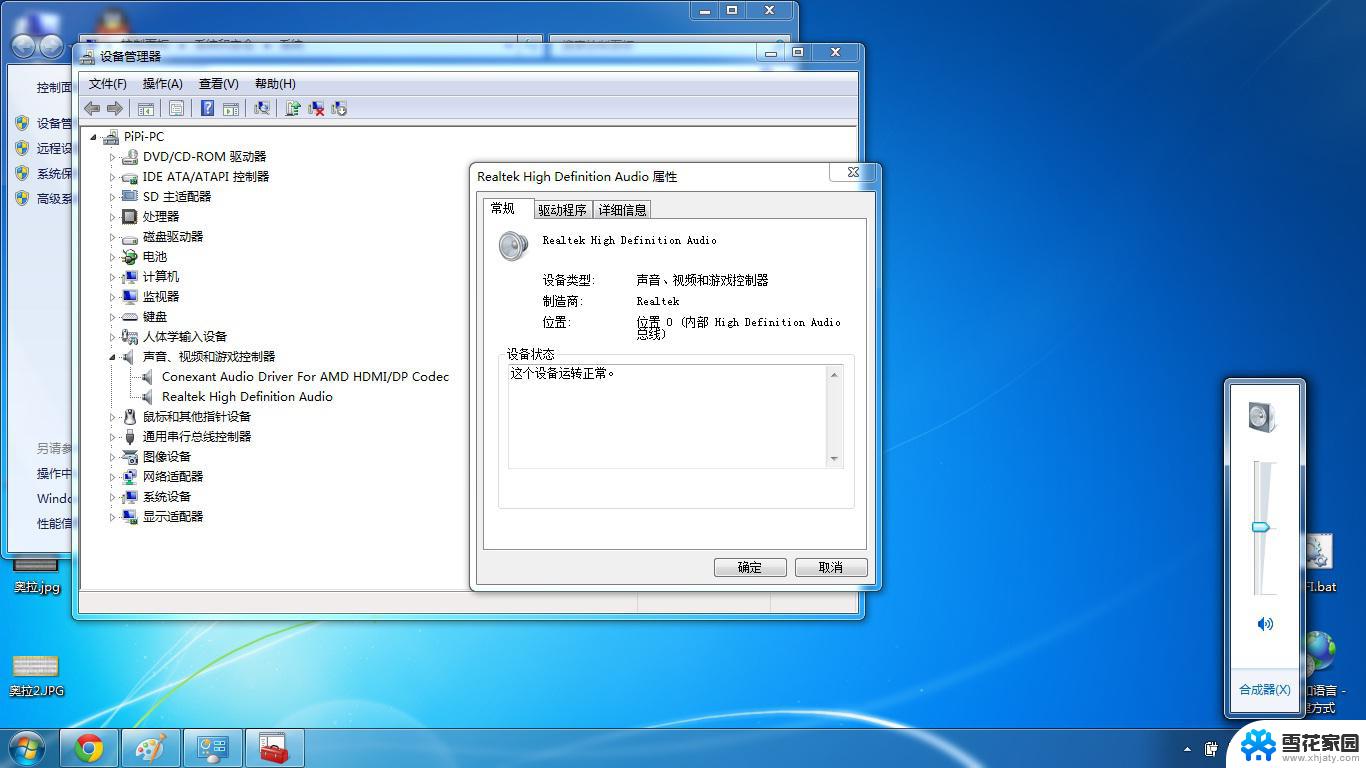Screen dimensions: 1366x768
Task: Open the 文件(F) menu
Action: pos(108,84)
